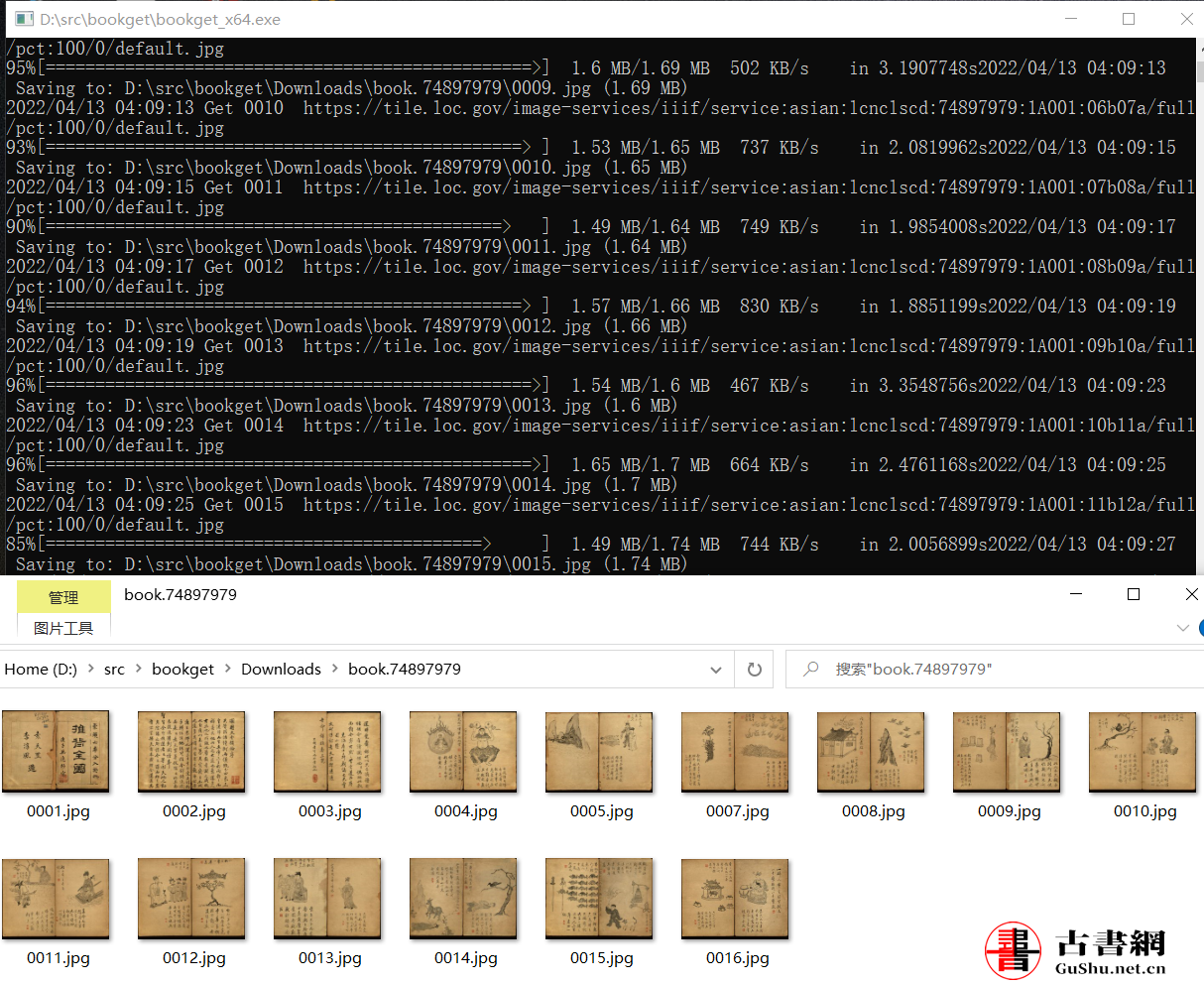The width and height of the screenshot is (1204, 985).
Task: Maximize the Explorer window
Action: pyautogui.click(x=1134, y=594)
